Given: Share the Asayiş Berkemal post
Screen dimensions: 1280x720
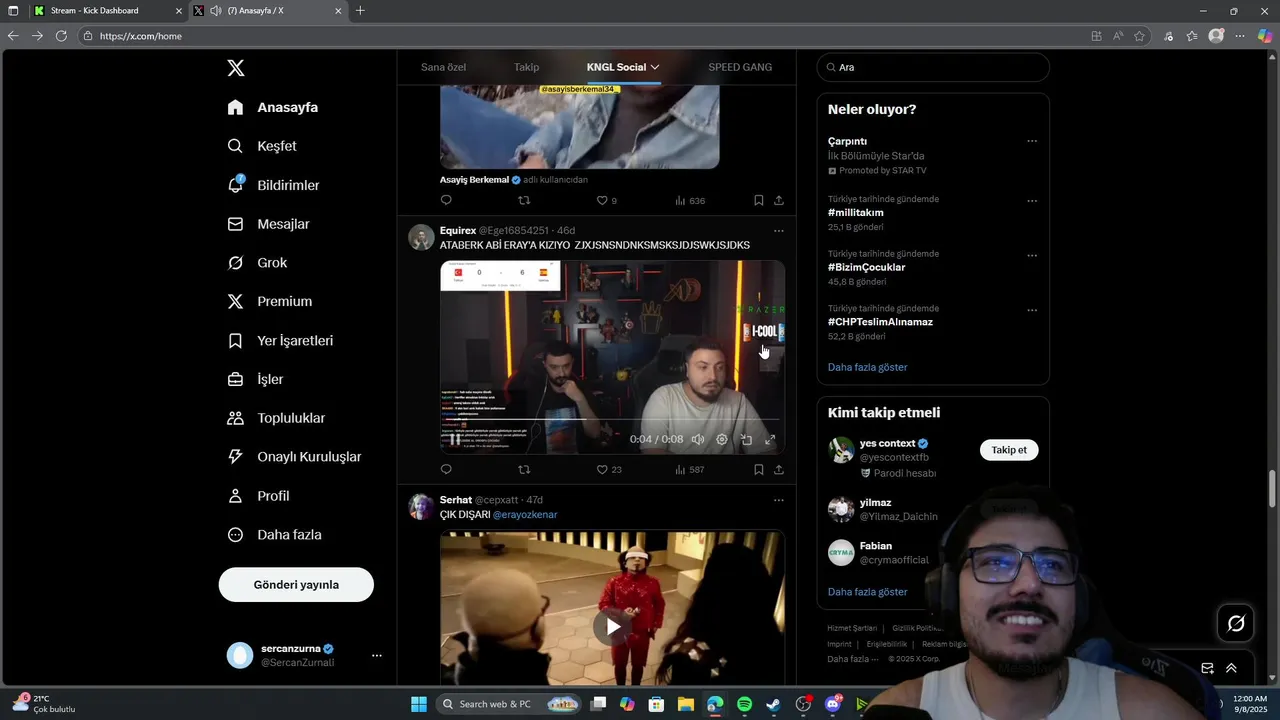Looking at the screenshot, I should (779, 200).
